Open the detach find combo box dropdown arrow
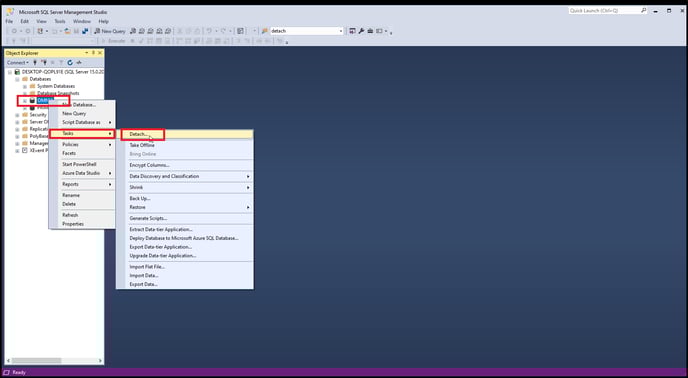The width and height of the screenshot is (688, 378). tap(340, 31)
